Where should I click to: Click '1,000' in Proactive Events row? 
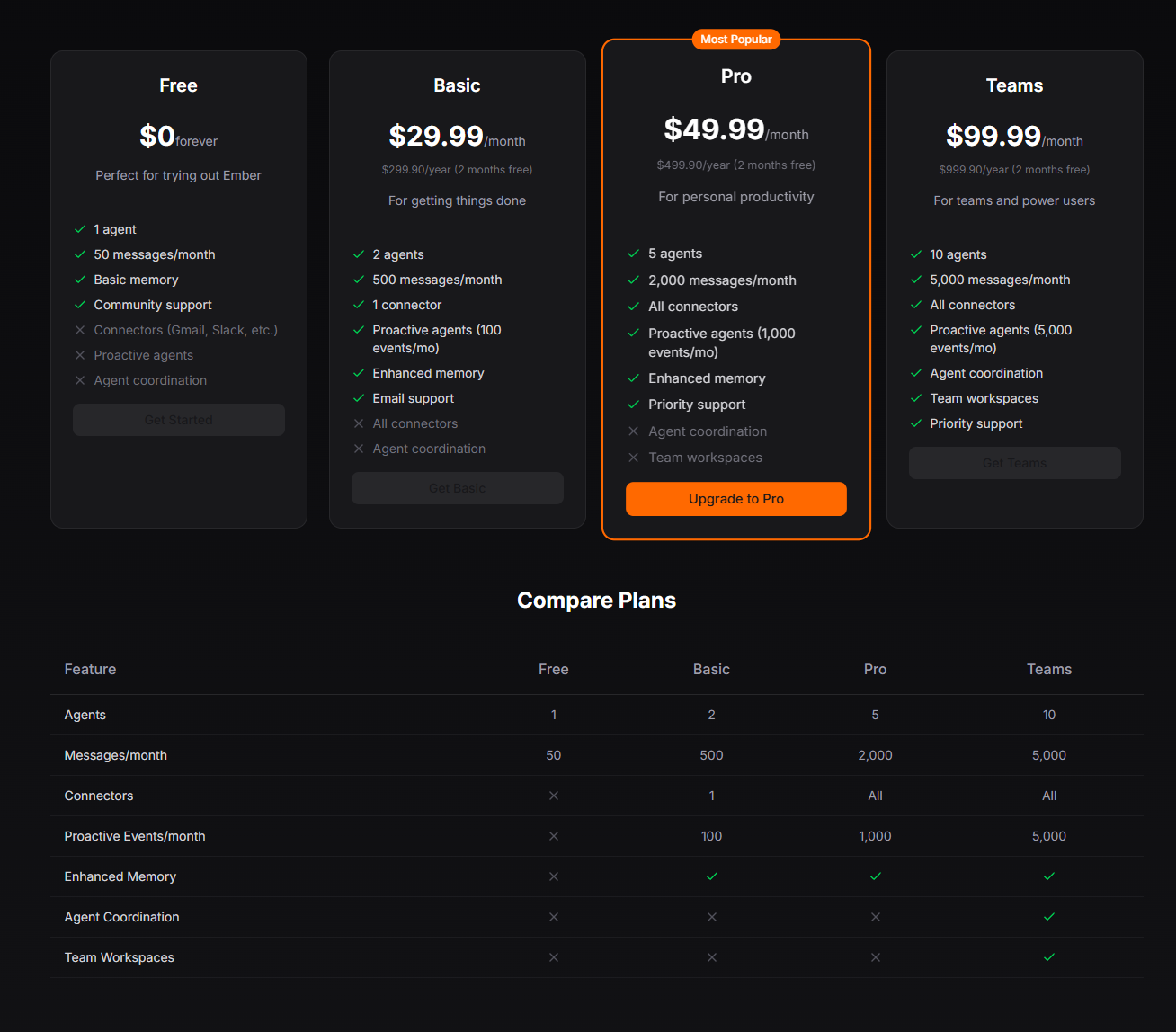pyautogui.click(x=875, y=836)
